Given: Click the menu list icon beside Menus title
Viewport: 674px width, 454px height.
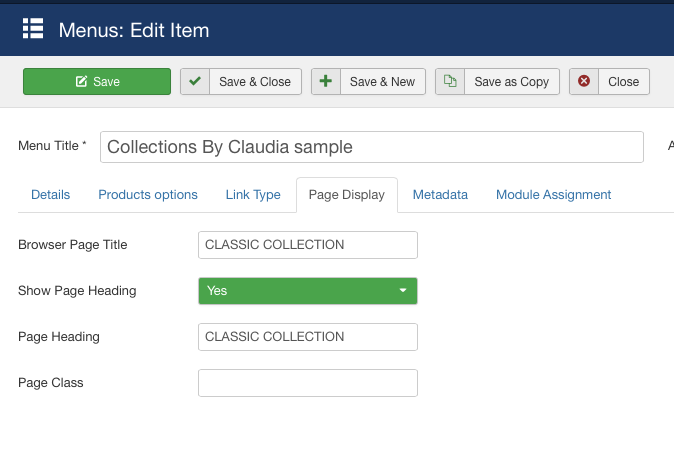Looking at the screenshot, I should (33, 29).
